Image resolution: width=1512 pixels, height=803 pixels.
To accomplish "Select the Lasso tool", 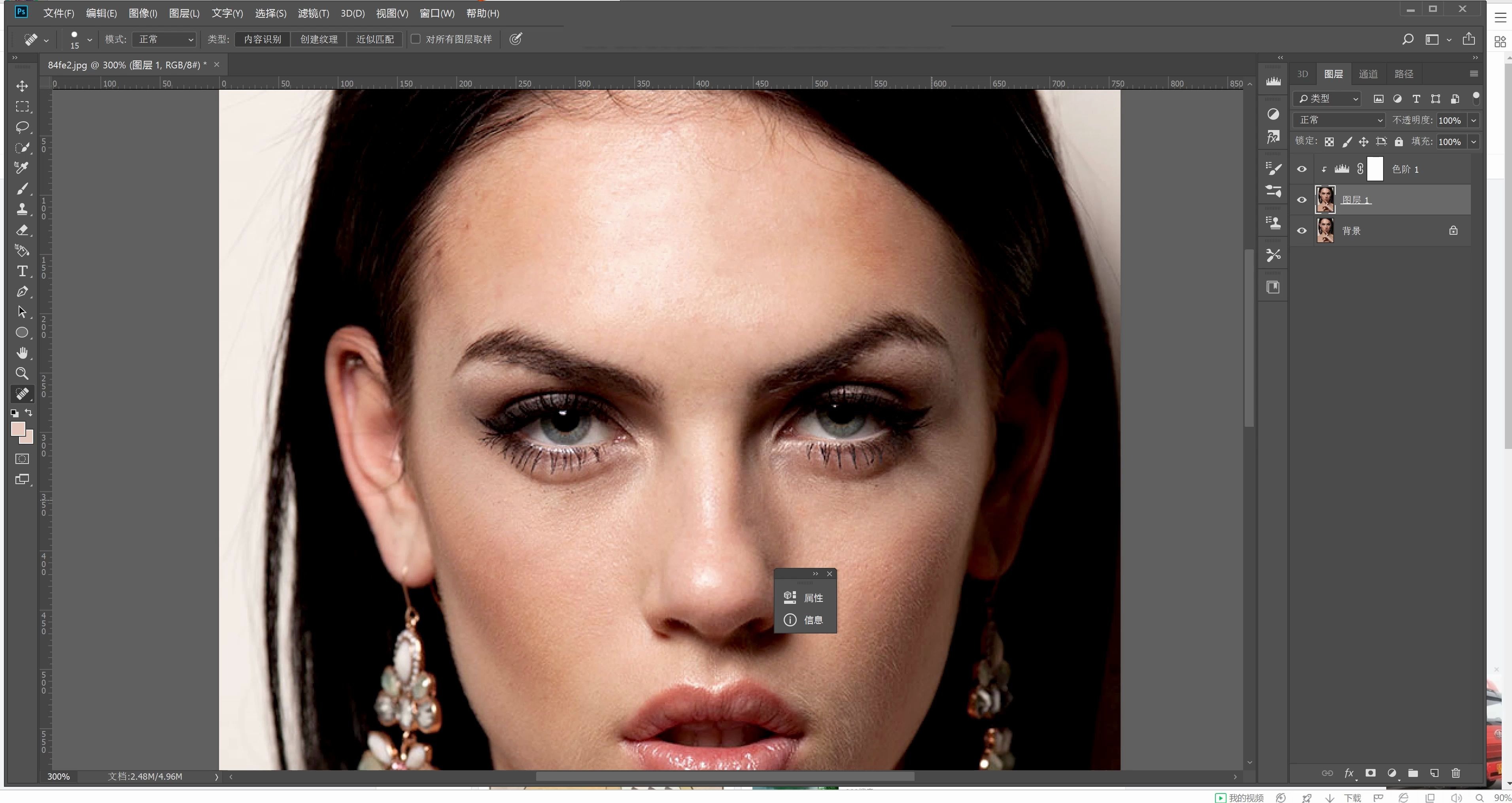I will [22, 127].
